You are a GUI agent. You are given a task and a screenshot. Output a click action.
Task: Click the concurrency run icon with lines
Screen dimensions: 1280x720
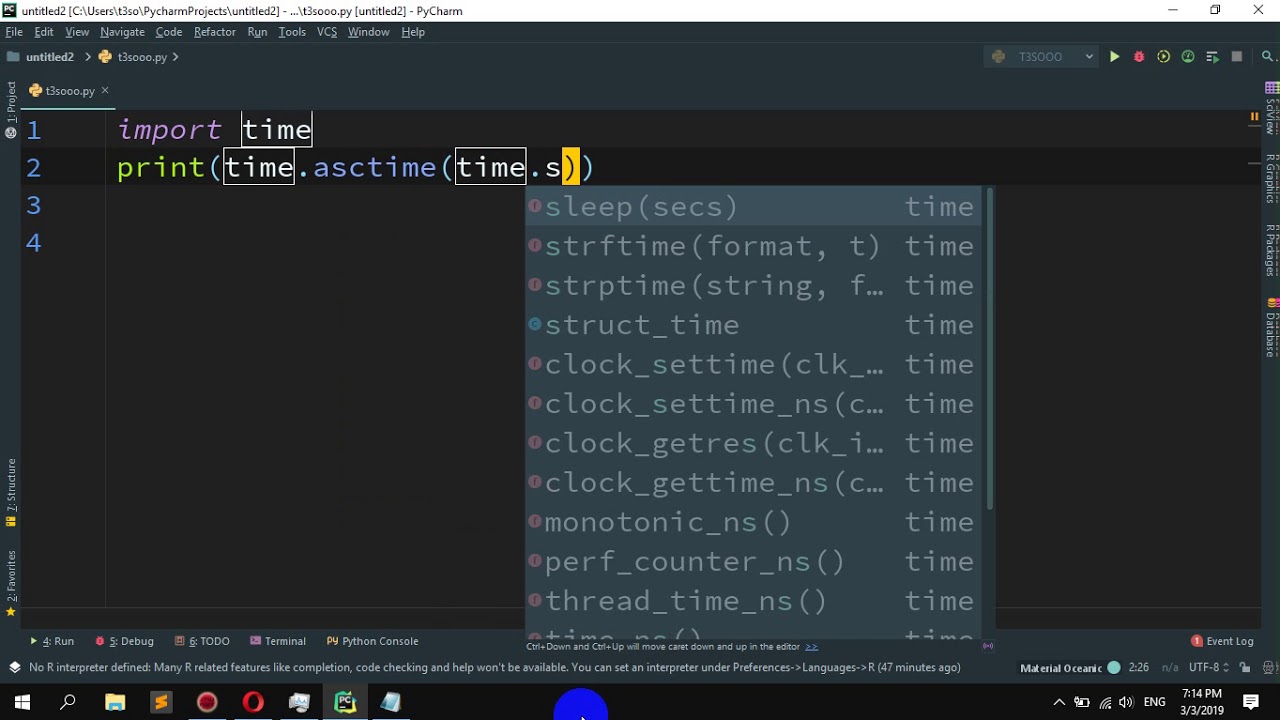[1212, 57]
